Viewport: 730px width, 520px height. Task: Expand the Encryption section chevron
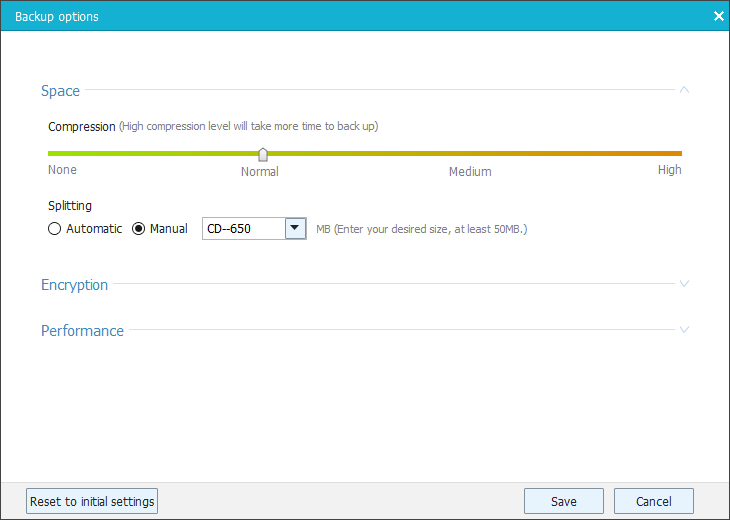(x=684, y=284)
